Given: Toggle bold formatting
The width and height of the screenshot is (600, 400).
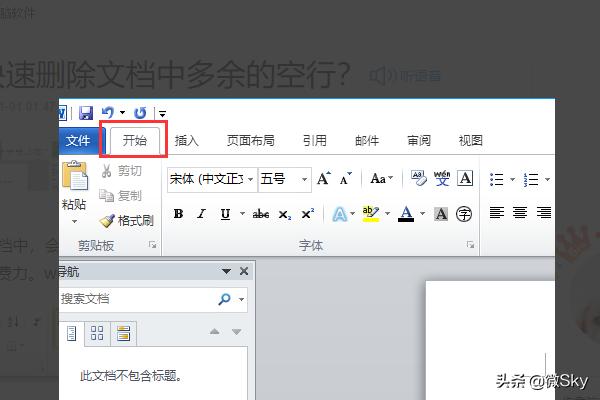Looking at the screenshot, I should 178,214.
